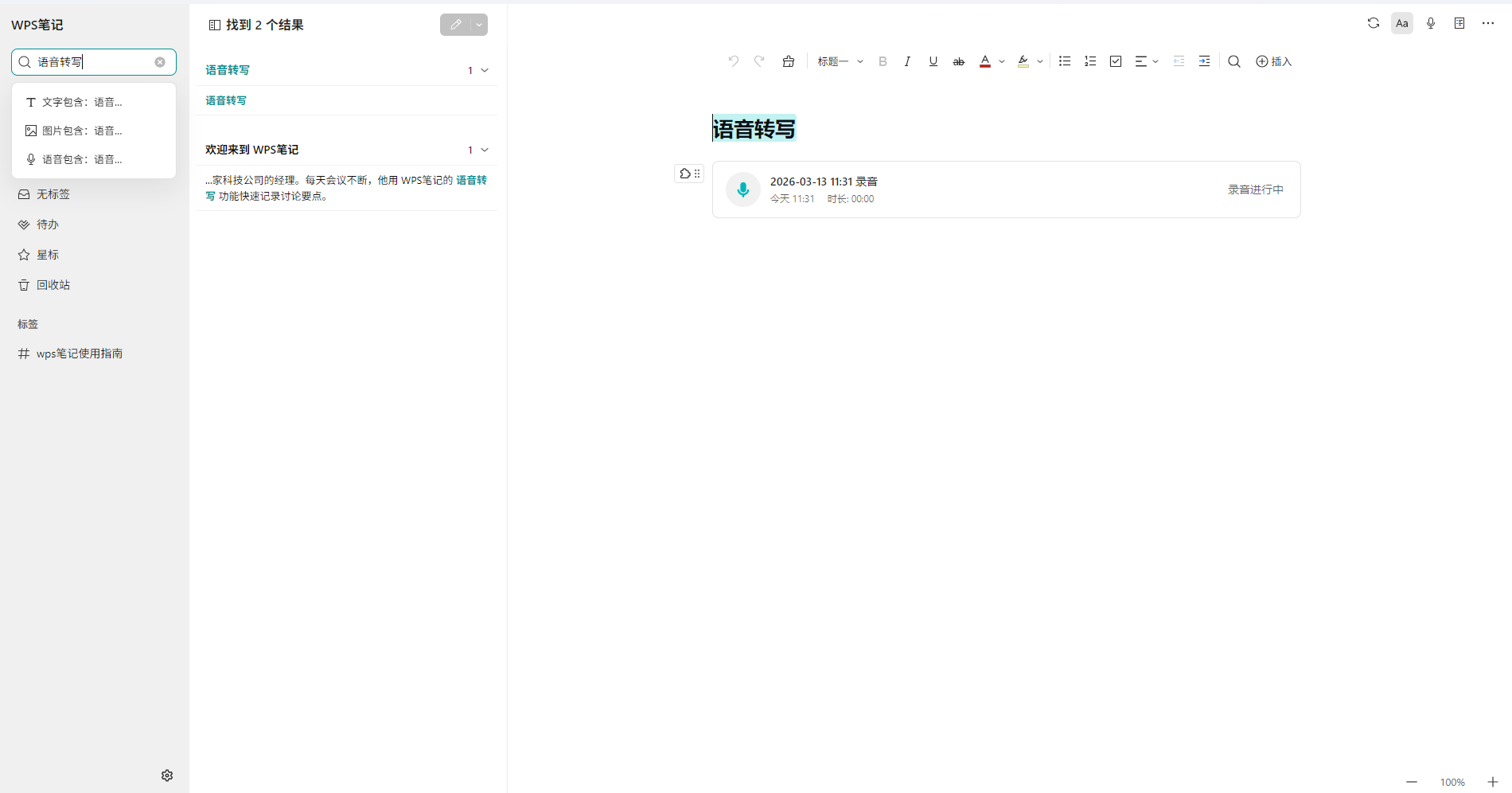Zoom in with the plus button
Image resolution: width=1512 pixels, height=793 pixels.
[1493, 782]
